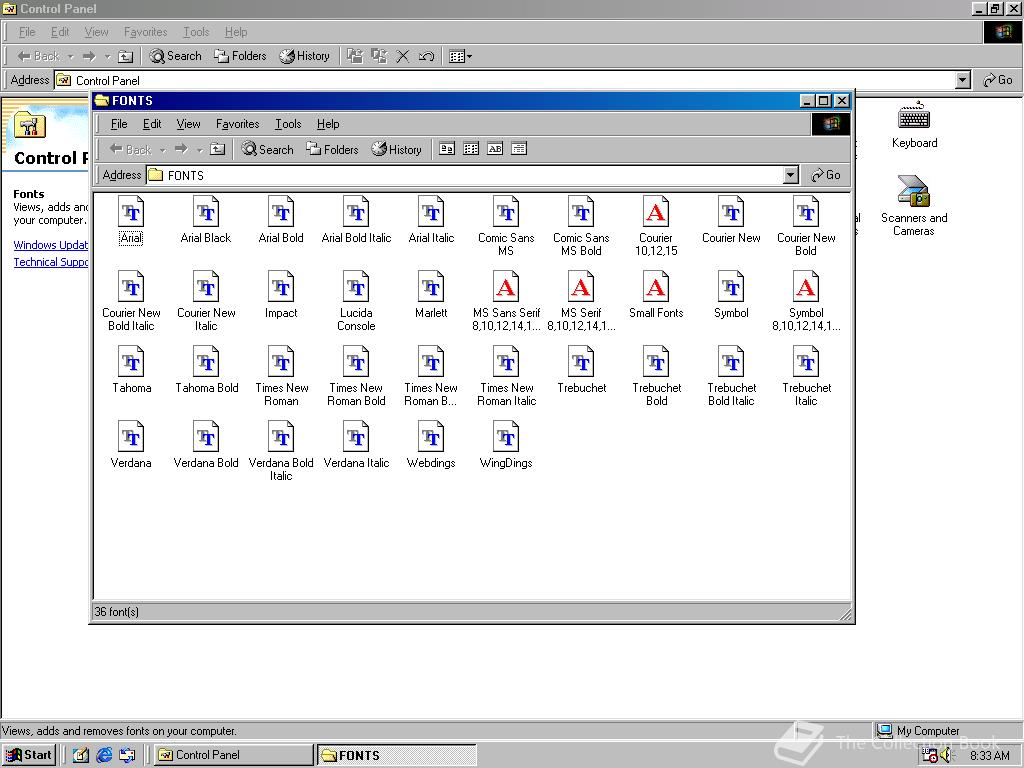Viewport: 1024px width, 768px height.
Task: Click Control Panel taskbar button
Action: point(233,755)
